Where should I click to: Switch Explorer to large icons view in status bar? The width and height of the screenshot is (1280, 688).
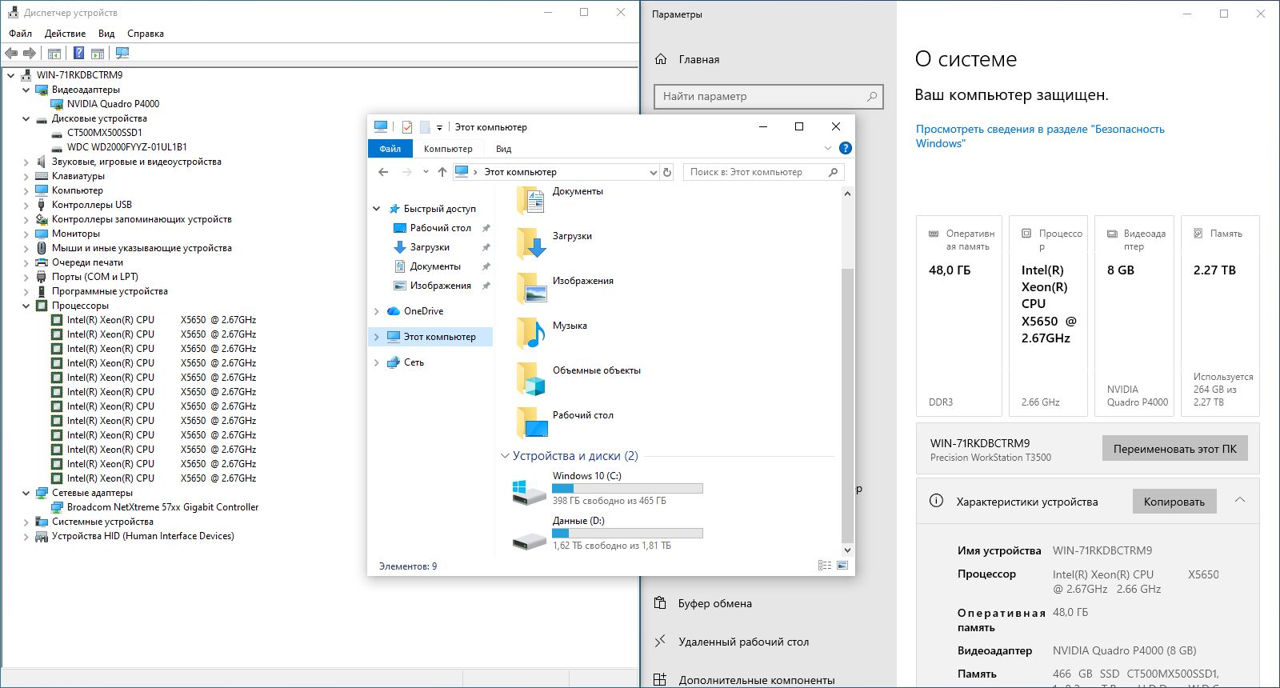(842, 566)
